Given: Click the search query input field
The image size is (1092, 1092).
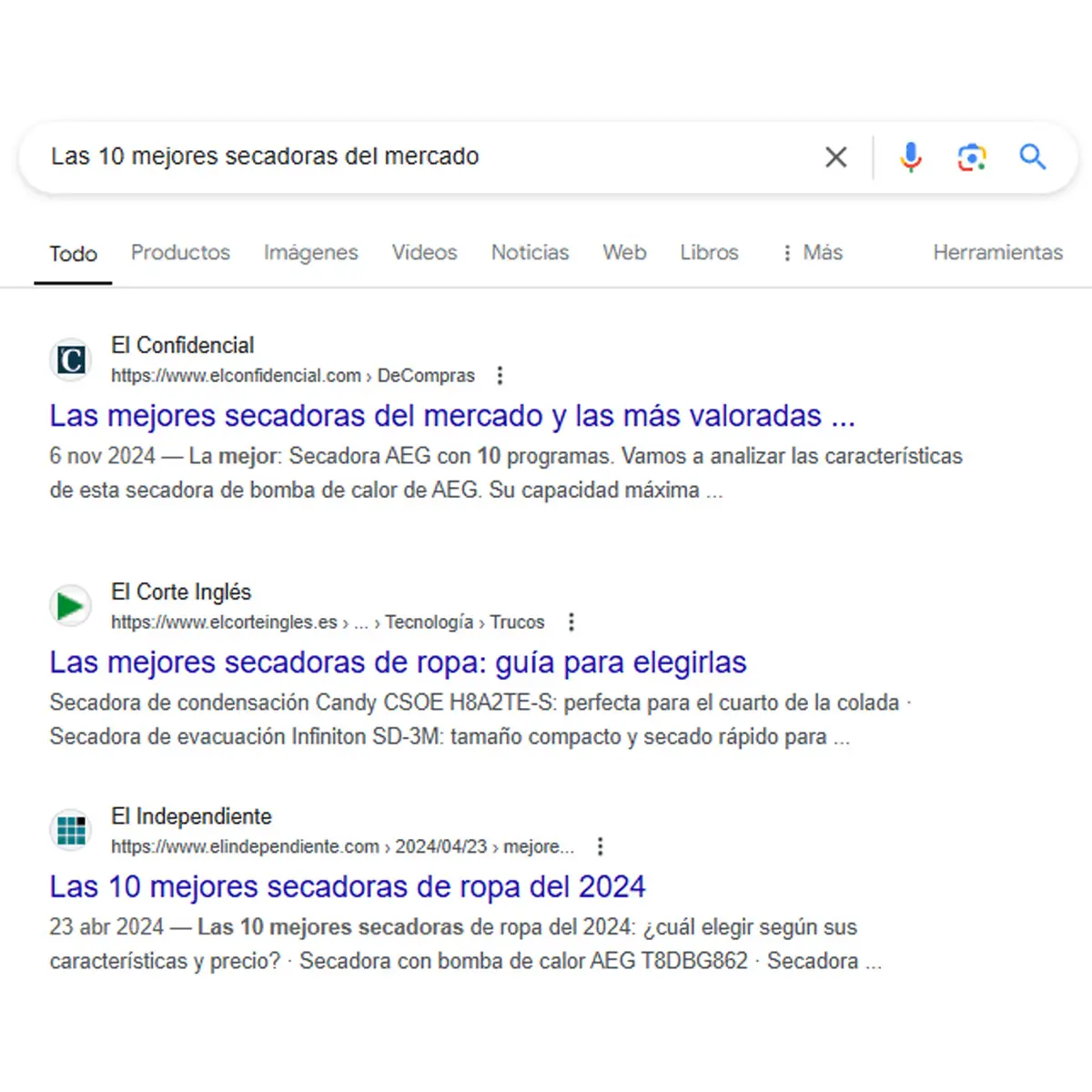Looking at the screenshot, I should click(428, 157).
